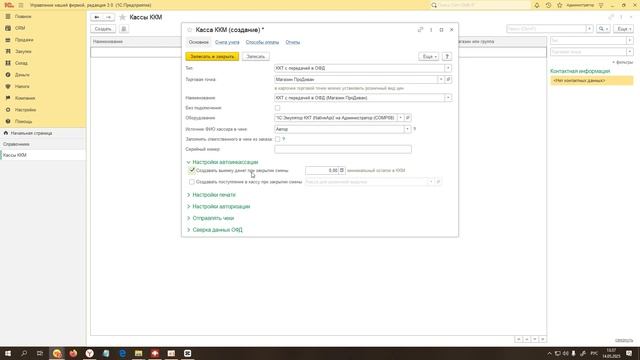
Task: Click the Серийный номер input field
Action: click(x=343, y=149)
